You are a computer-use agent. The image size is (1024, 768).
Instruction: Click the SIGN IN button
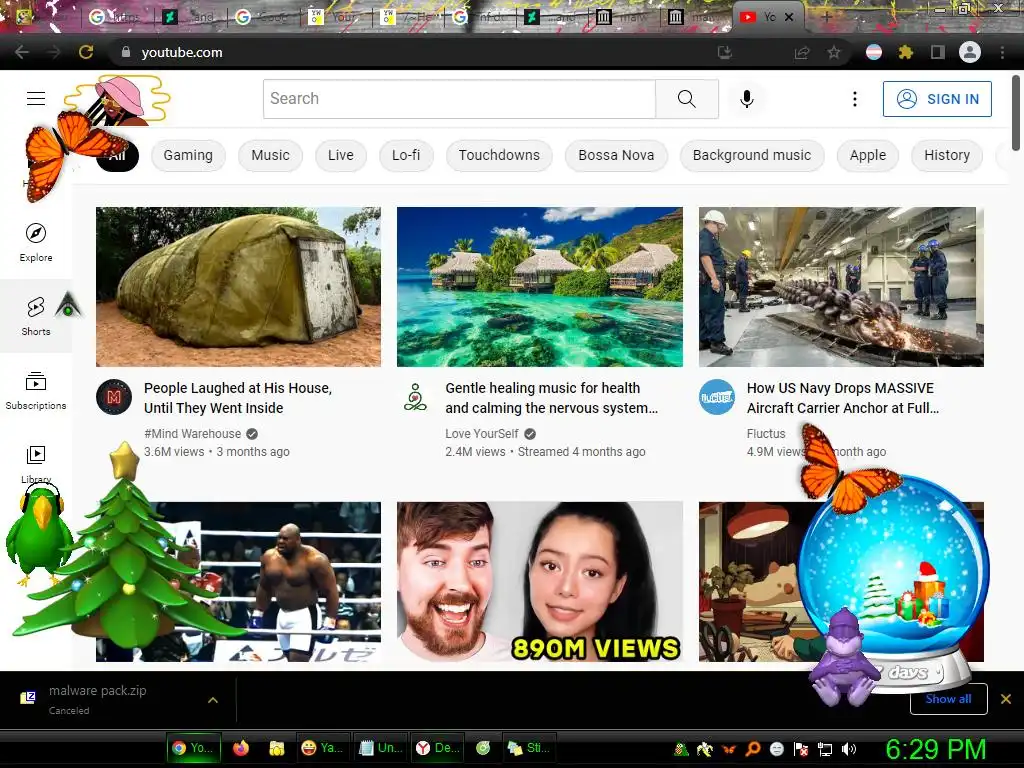coord(937,99)
